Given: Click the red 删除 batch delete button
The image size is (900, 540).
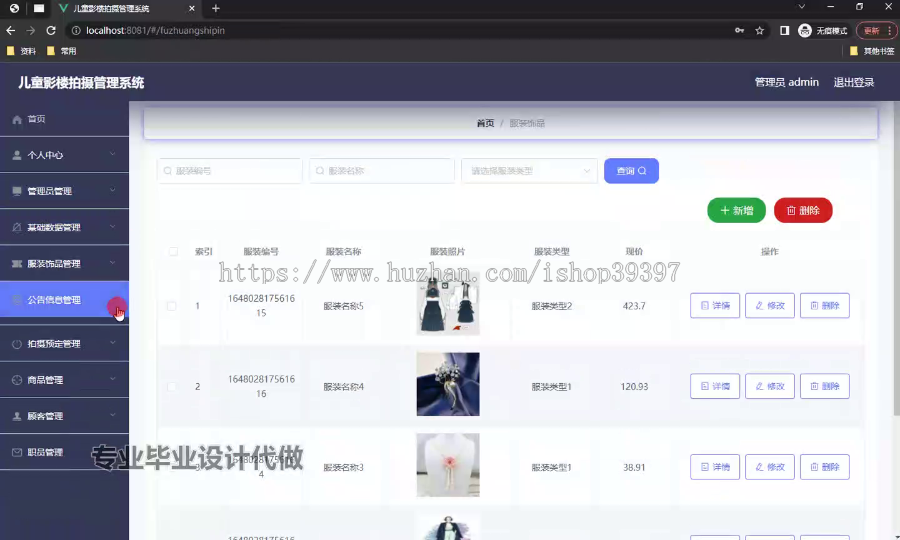Looking at the screenshot, I should (x=803, y=211).
